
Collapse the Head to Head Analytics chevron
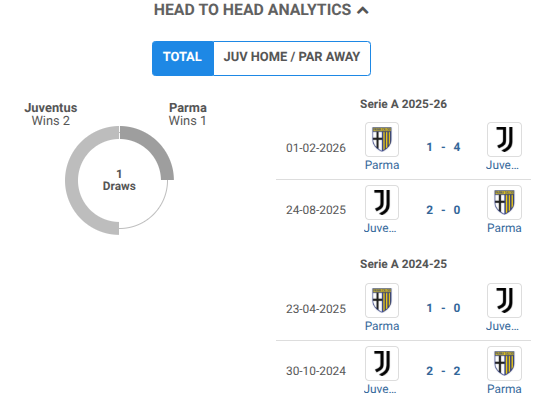click(363, 11)
